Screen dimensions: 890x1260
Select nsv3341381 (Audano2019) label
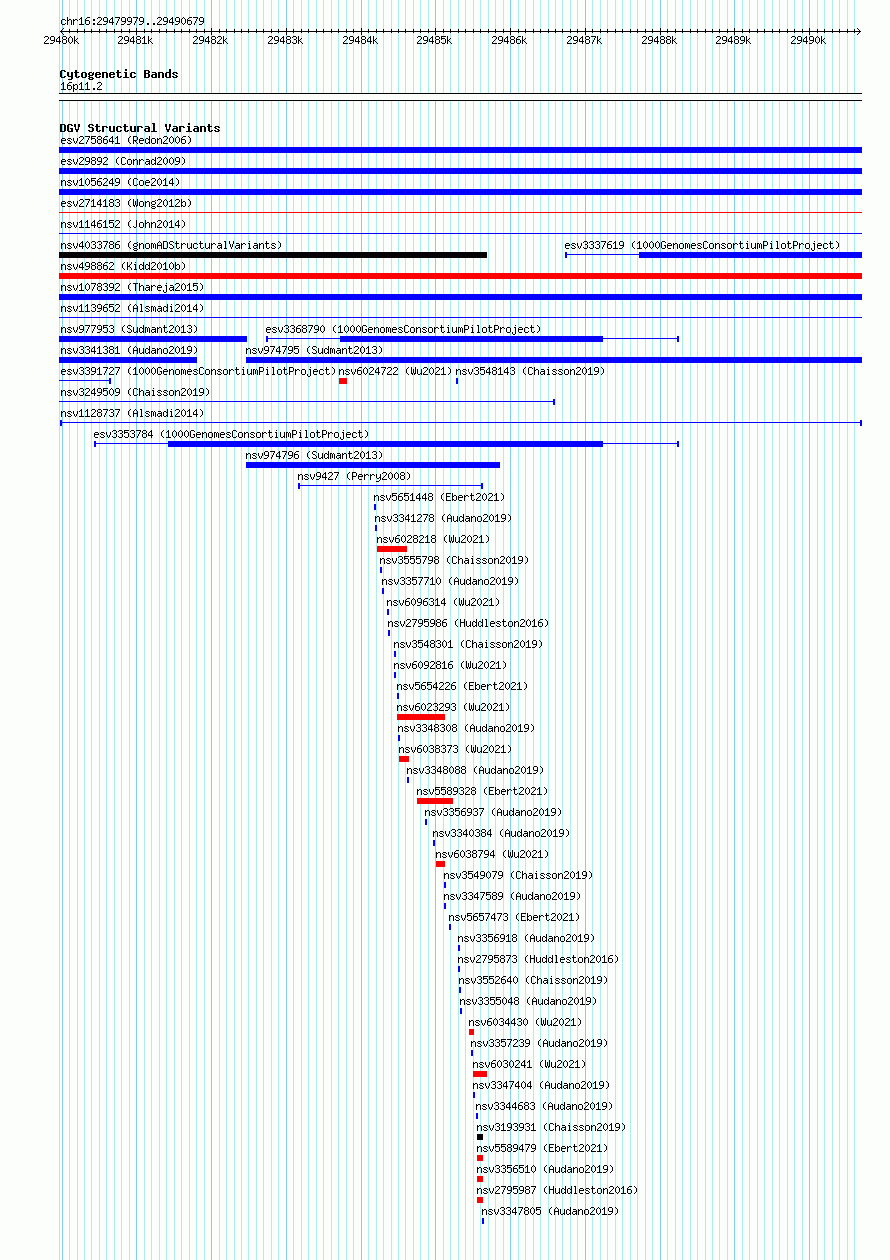tap(129, 350)
